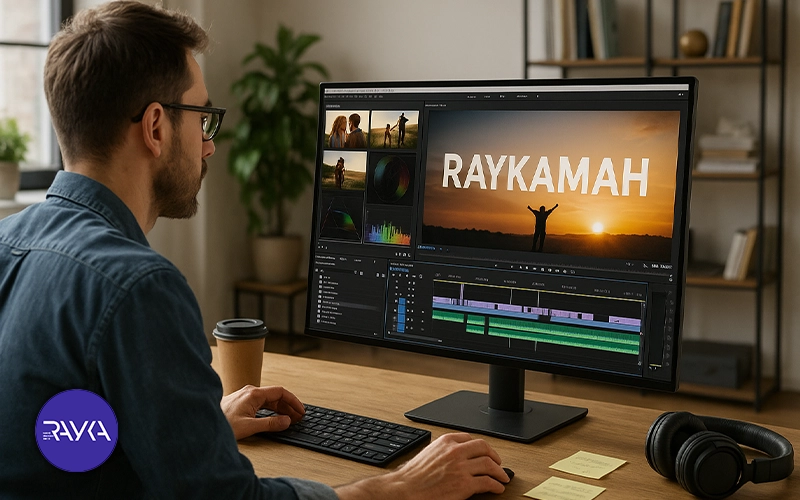The width and height of the screenshot is (800, 500).
Task: Open the vectorscope color wheel panel
Action: coord(392,178)
